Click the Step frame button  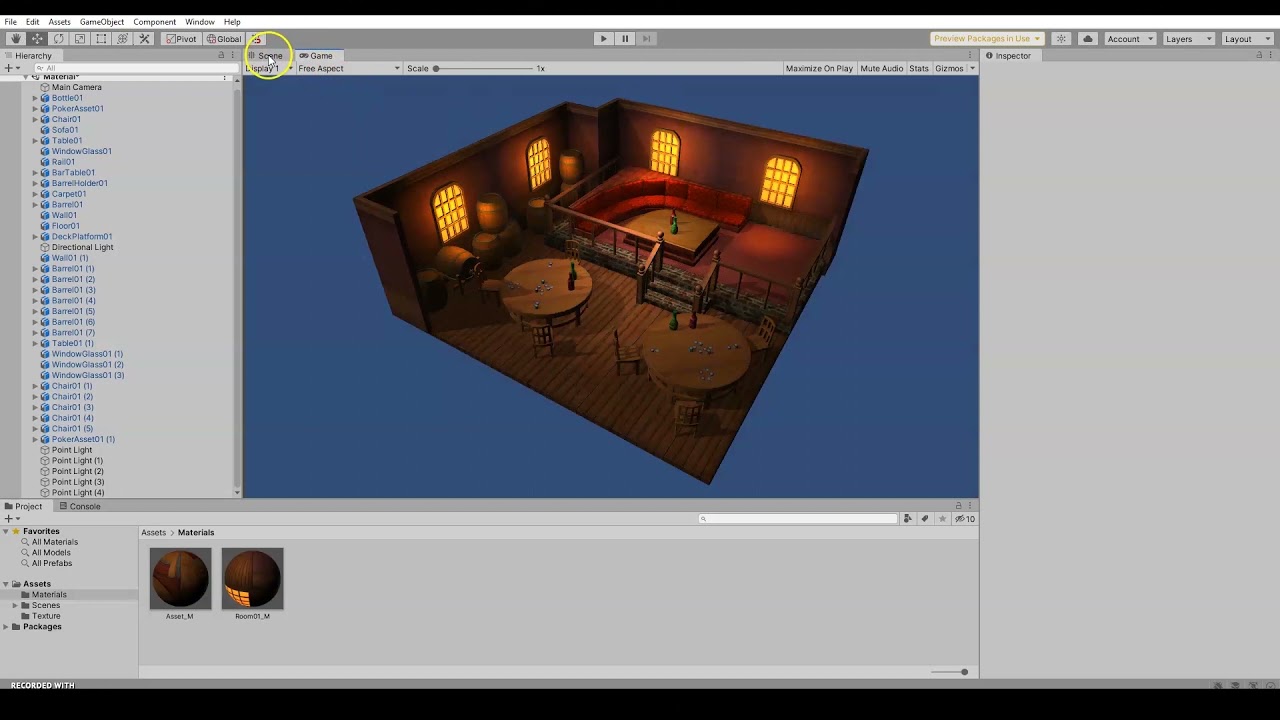click(x=646, y=39)
